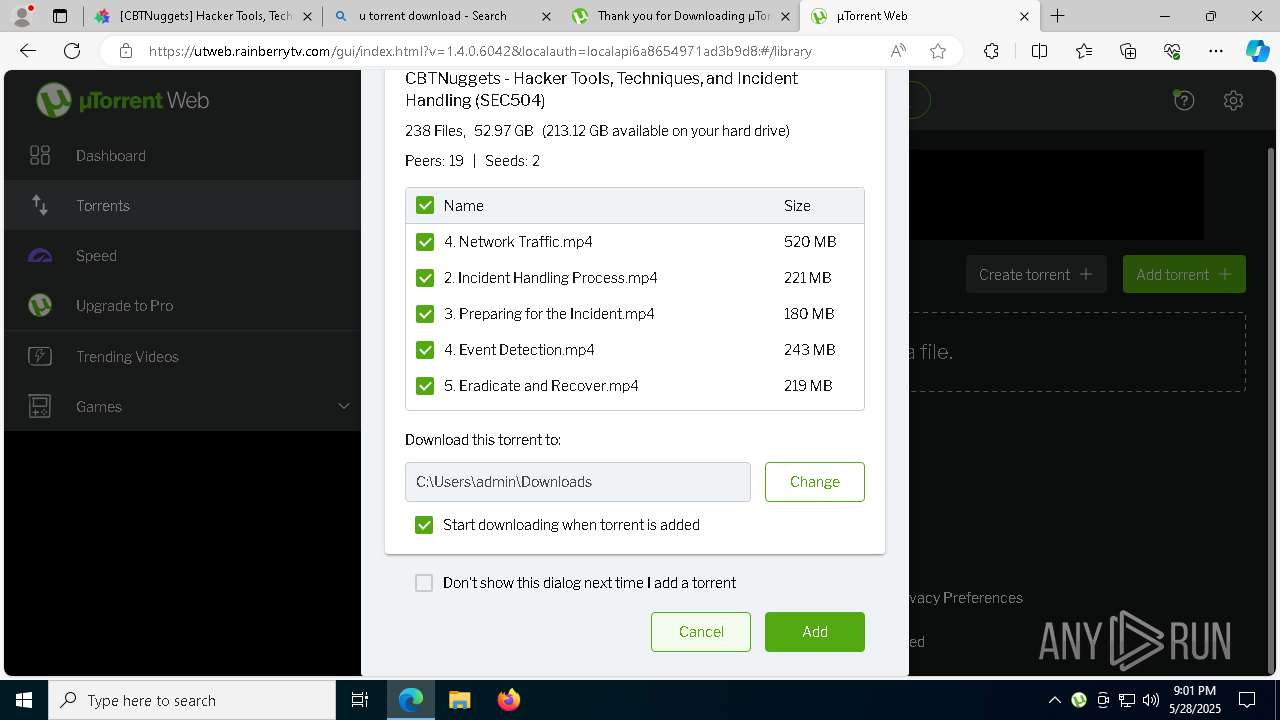Open a new browser tab
Screen dimensions: 1280x720
pos(1057,16)
